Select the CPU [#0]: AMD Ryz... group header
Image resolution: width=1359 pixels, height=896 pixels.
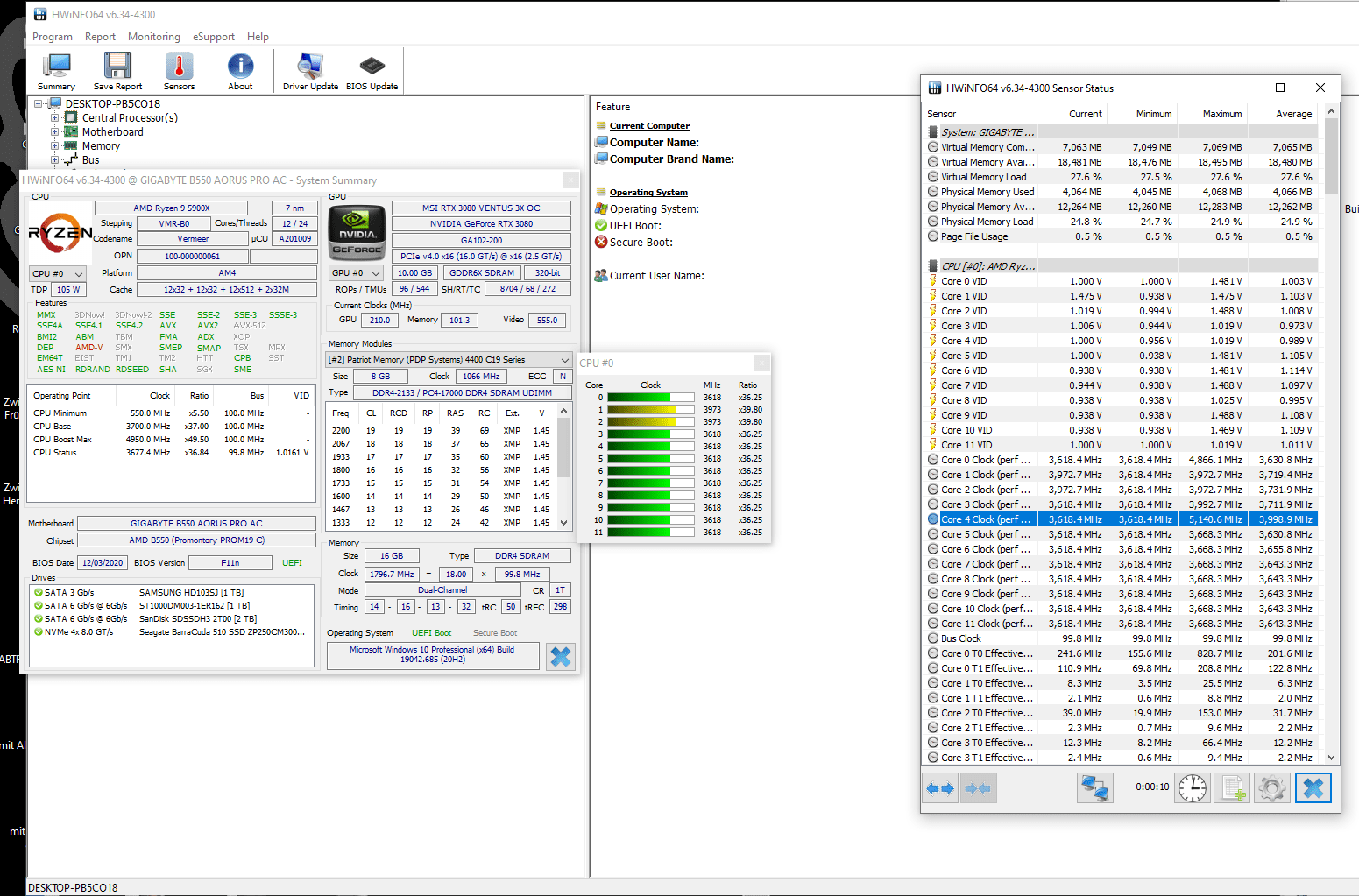click(1122, 266)
